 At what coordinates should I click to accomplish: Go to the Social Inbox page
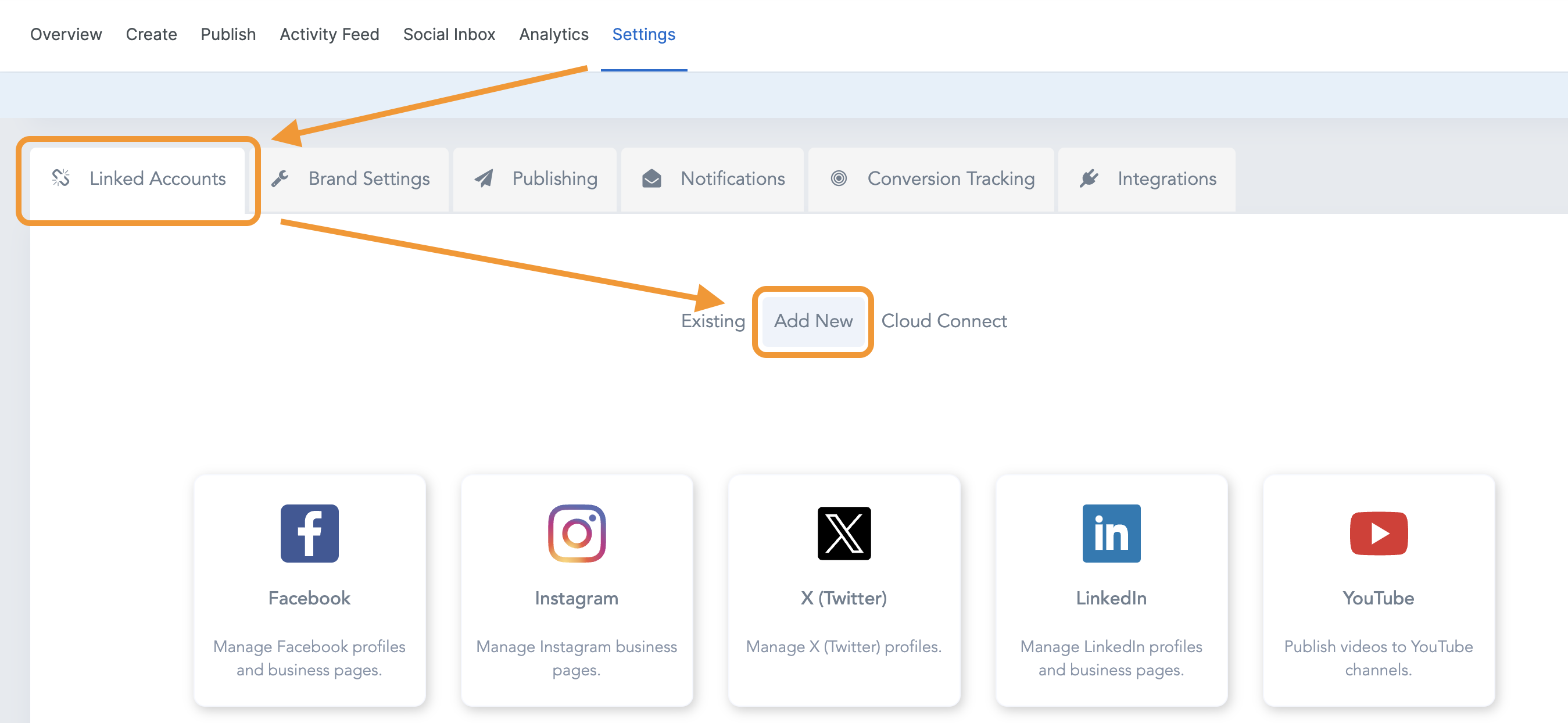[x=449, y=34]
